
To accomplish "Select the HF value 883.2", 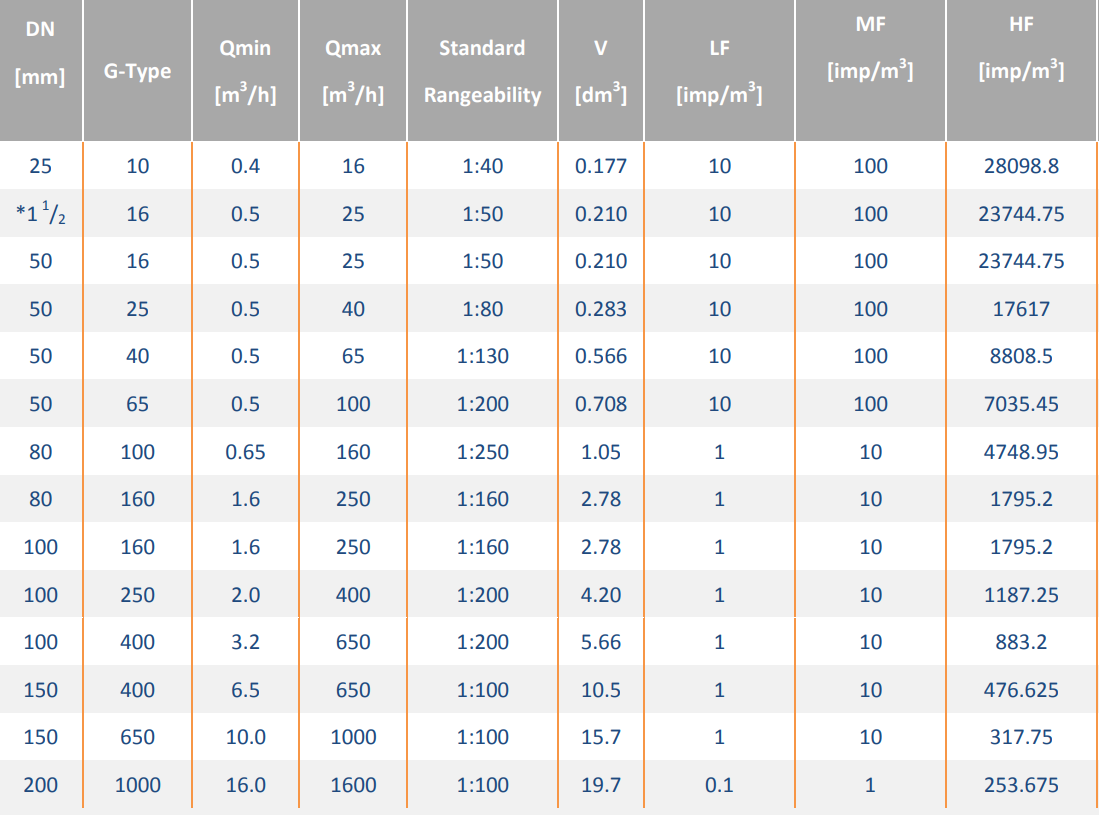I will 1021,642.
